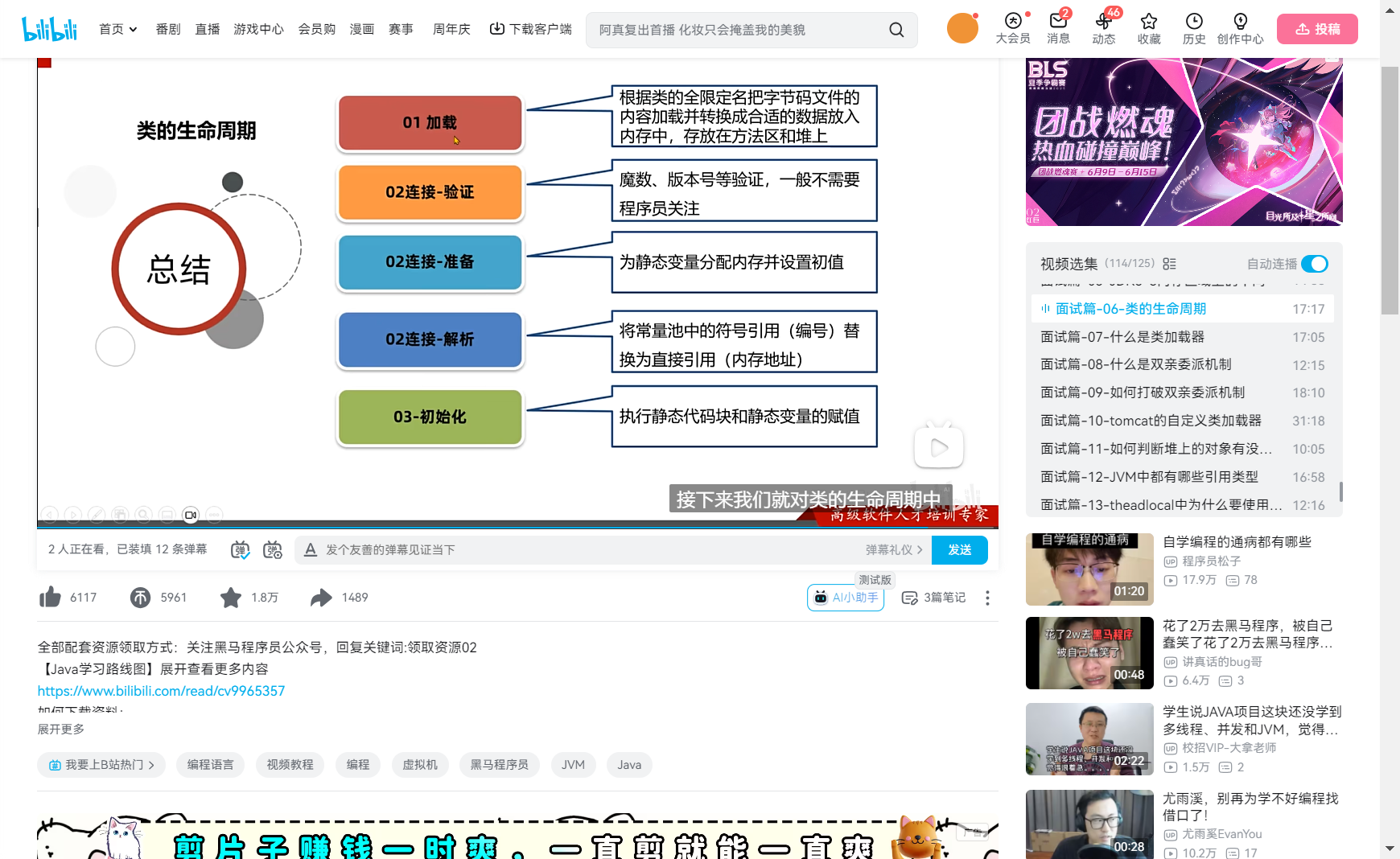The image size is (1400, 859).
Task: Click the blue 发送 send button
Action: pyautogui.click(x=960, y=550)
